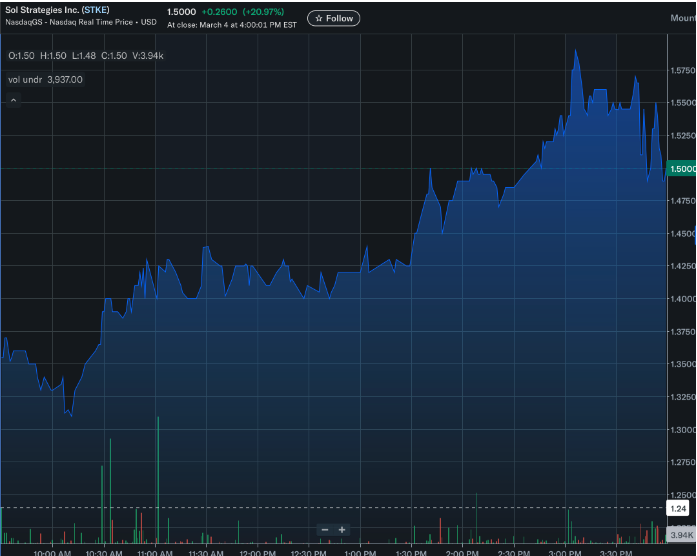The height and width of the screenshot is (556, 697).
Task: Zoom in the chart with plus icon
Action: click(x=342, y=530)
